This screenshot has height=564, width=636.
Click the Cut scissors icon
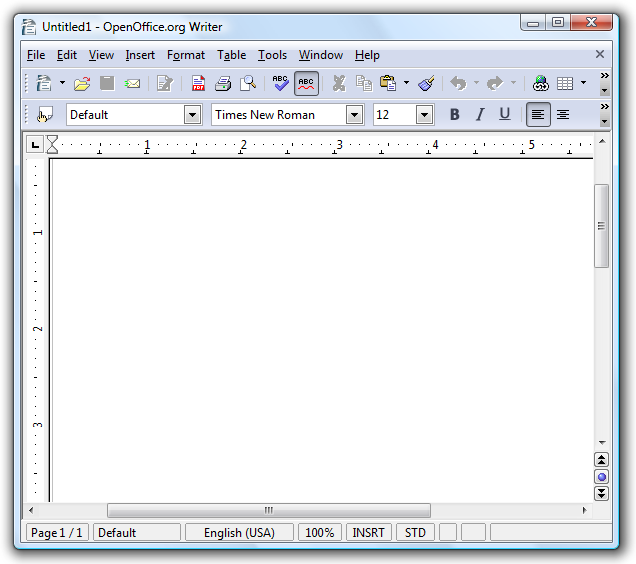coord(339,83)
